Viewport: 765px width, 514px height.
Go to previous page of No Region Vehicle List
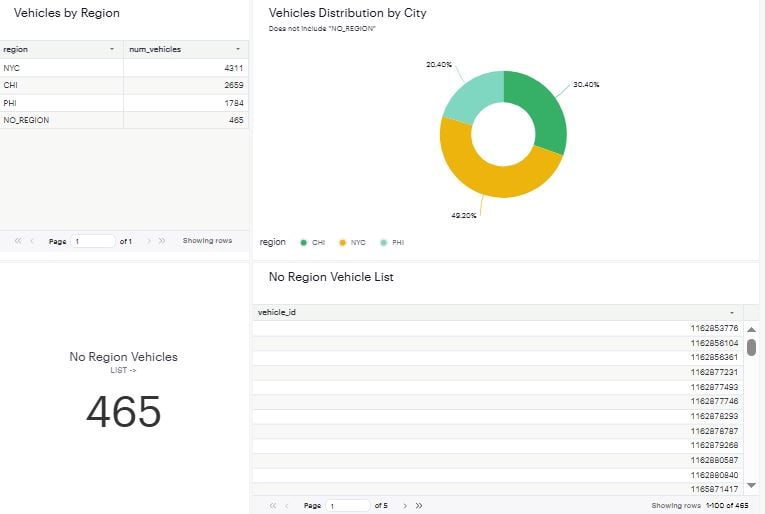tap(287, 506)
